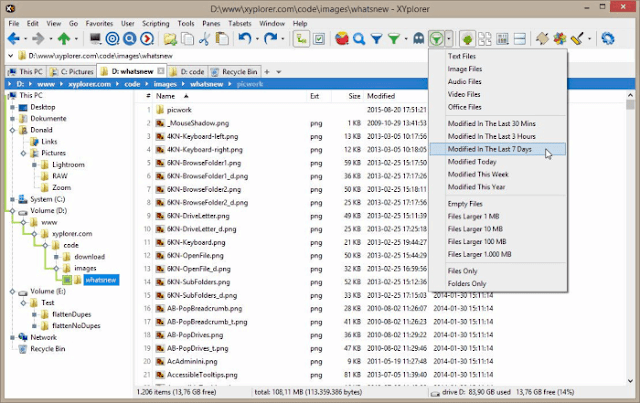Toggle the folder tree toolbar button

(301, 39)
